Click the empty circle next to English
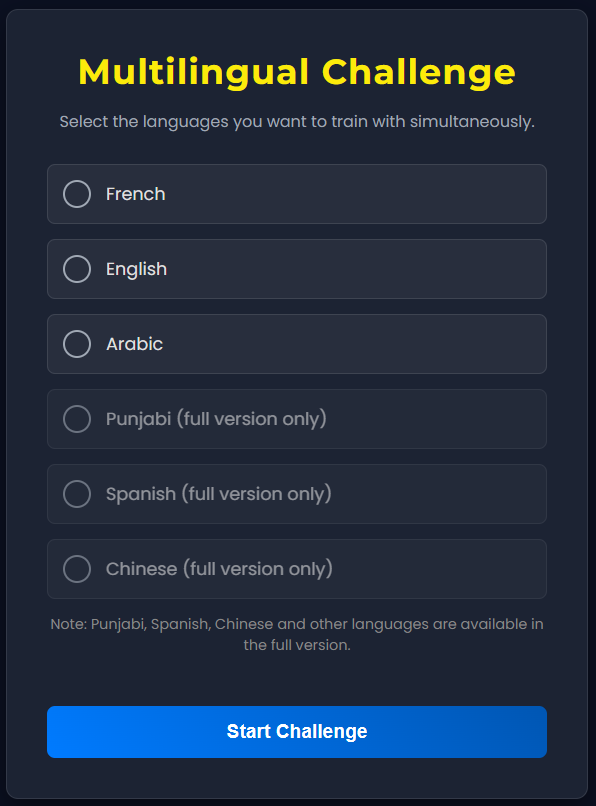 pos(77,269)
